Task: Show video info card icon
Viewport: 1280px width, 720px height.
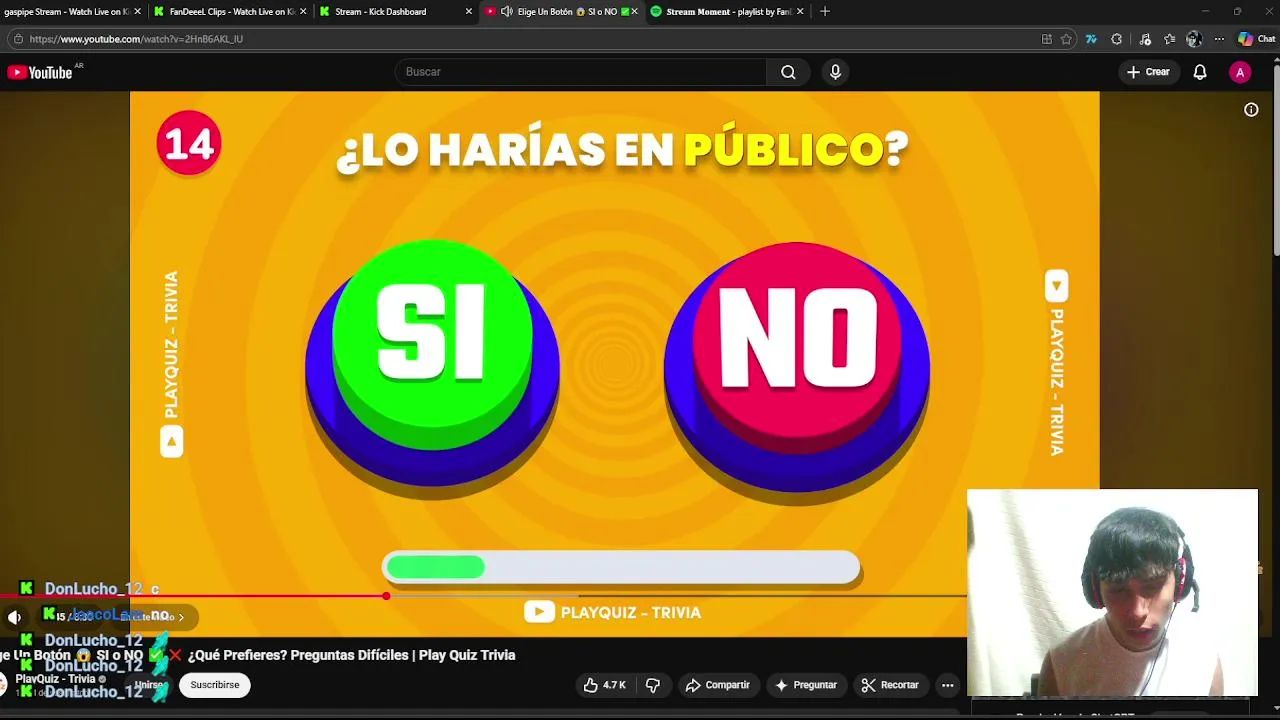Action: pos(1251,110)
